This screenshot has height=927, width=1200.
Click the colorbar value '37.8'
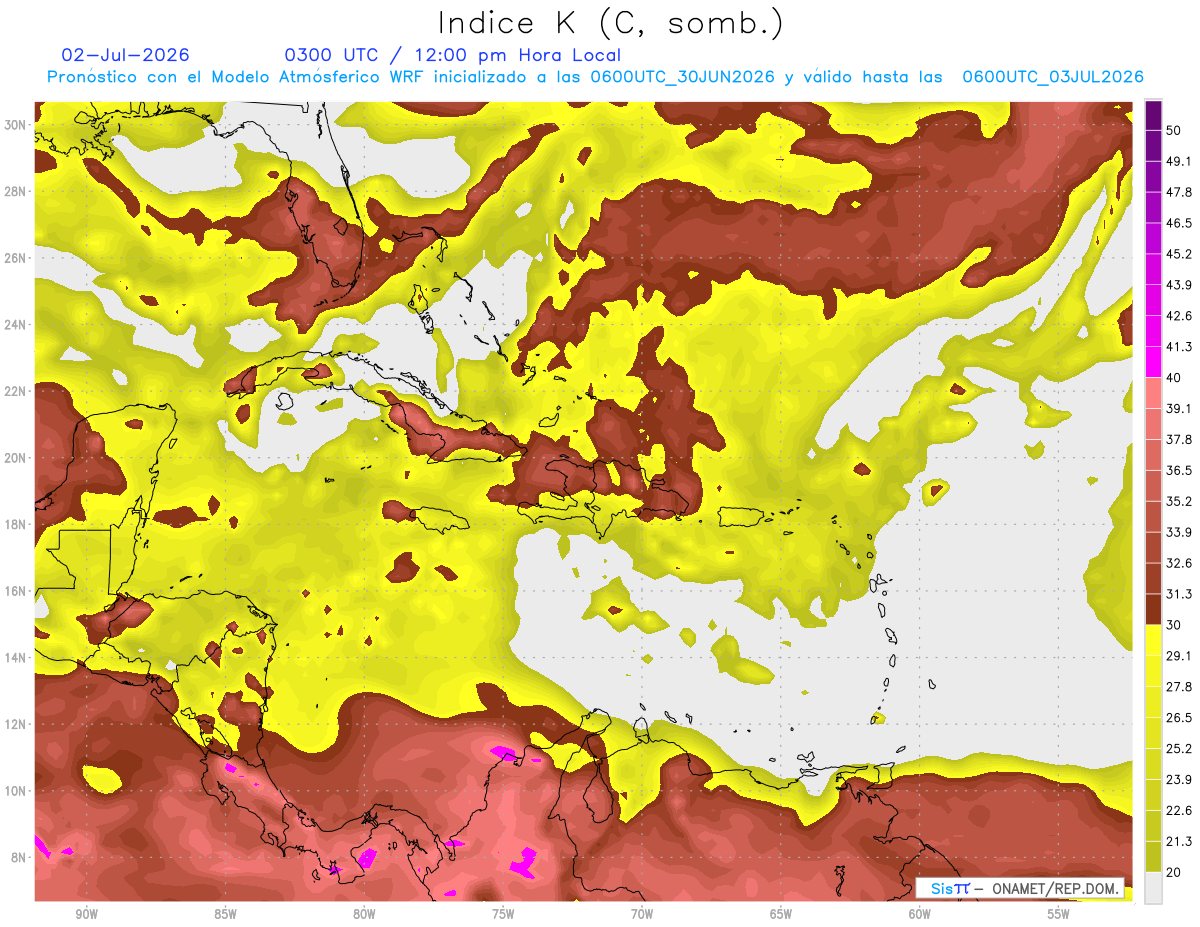coord(1179,439)
